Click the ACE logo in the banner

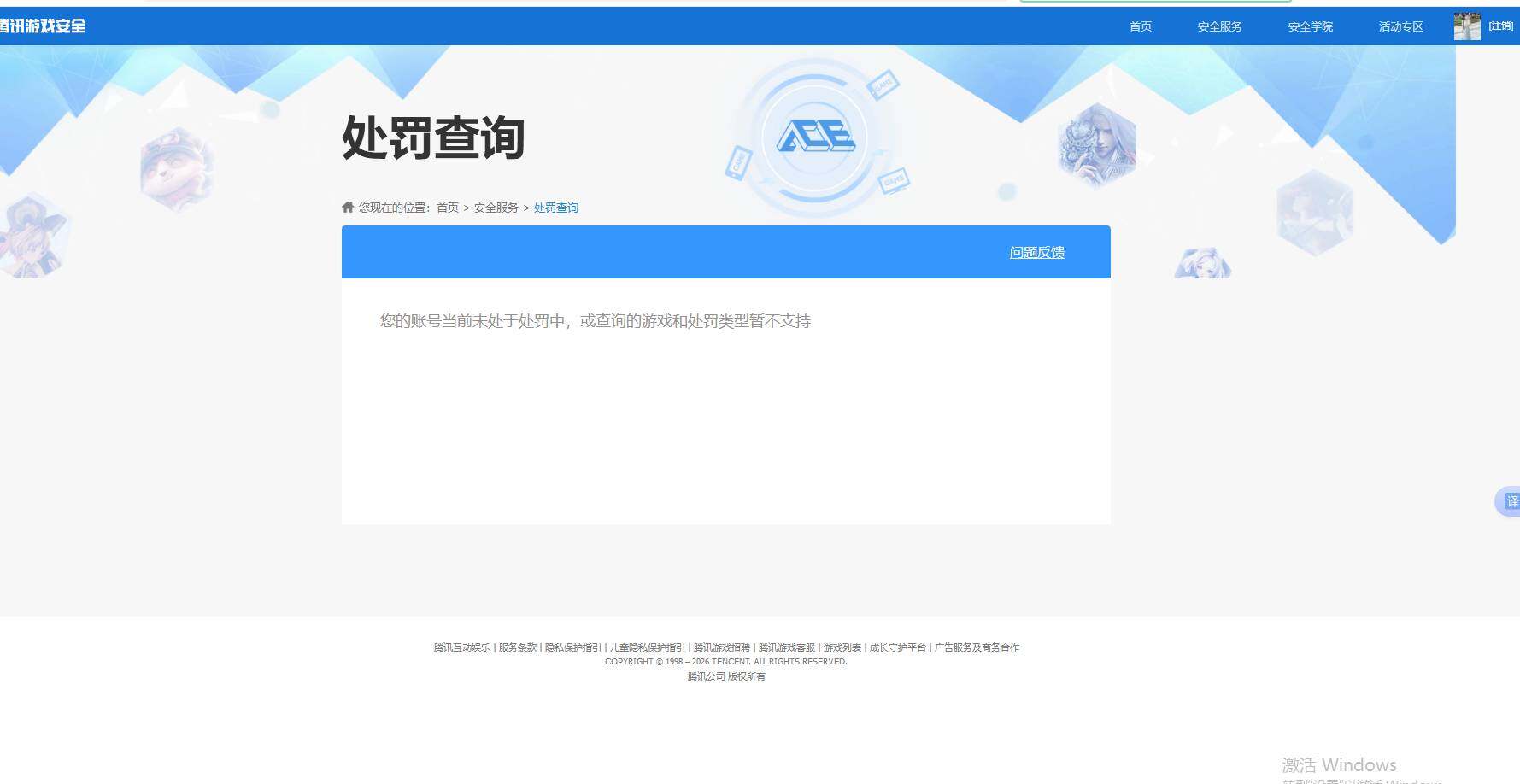[x=814, y=137]
